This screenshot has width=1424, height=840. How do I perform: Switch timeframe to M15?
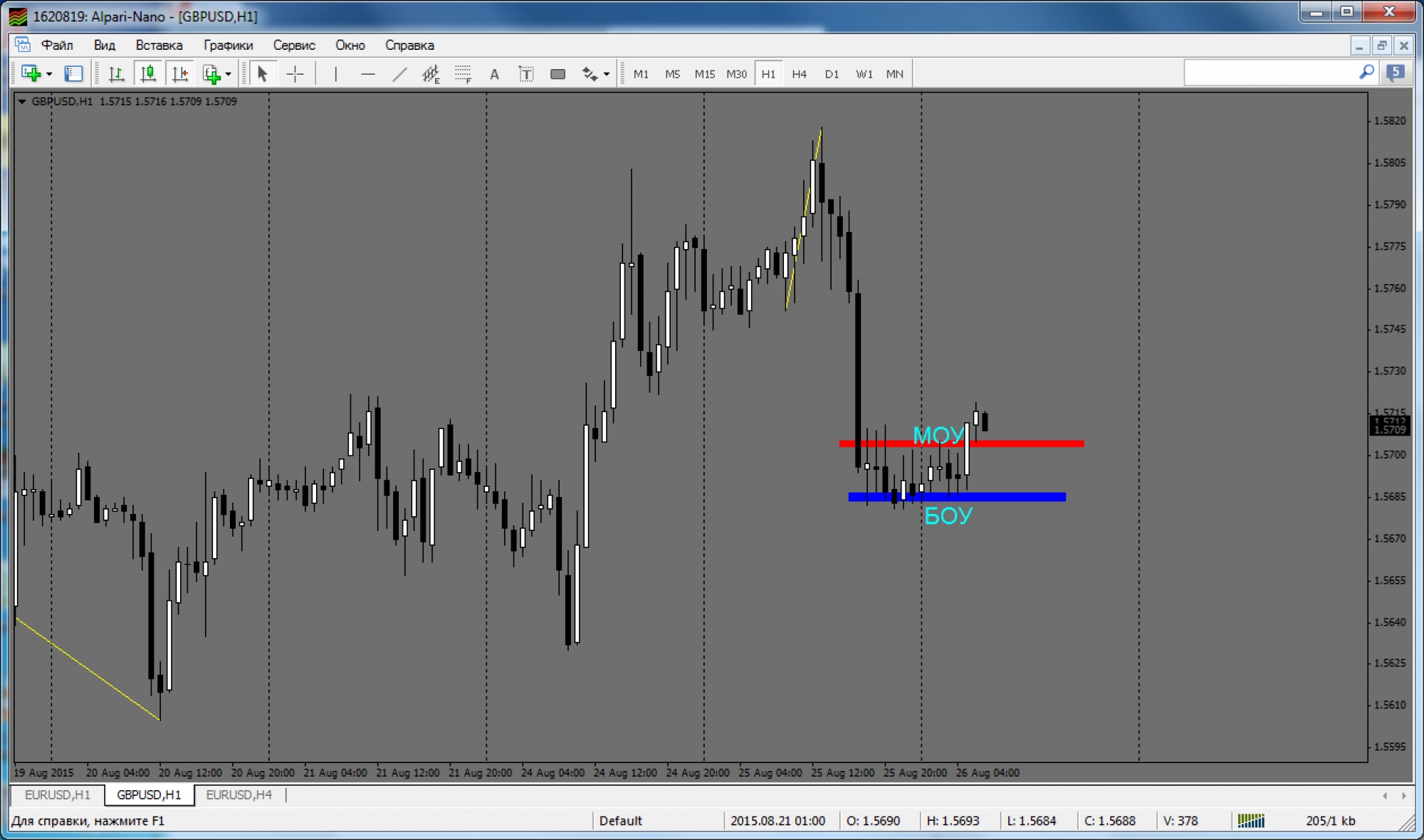coord(704,74)
